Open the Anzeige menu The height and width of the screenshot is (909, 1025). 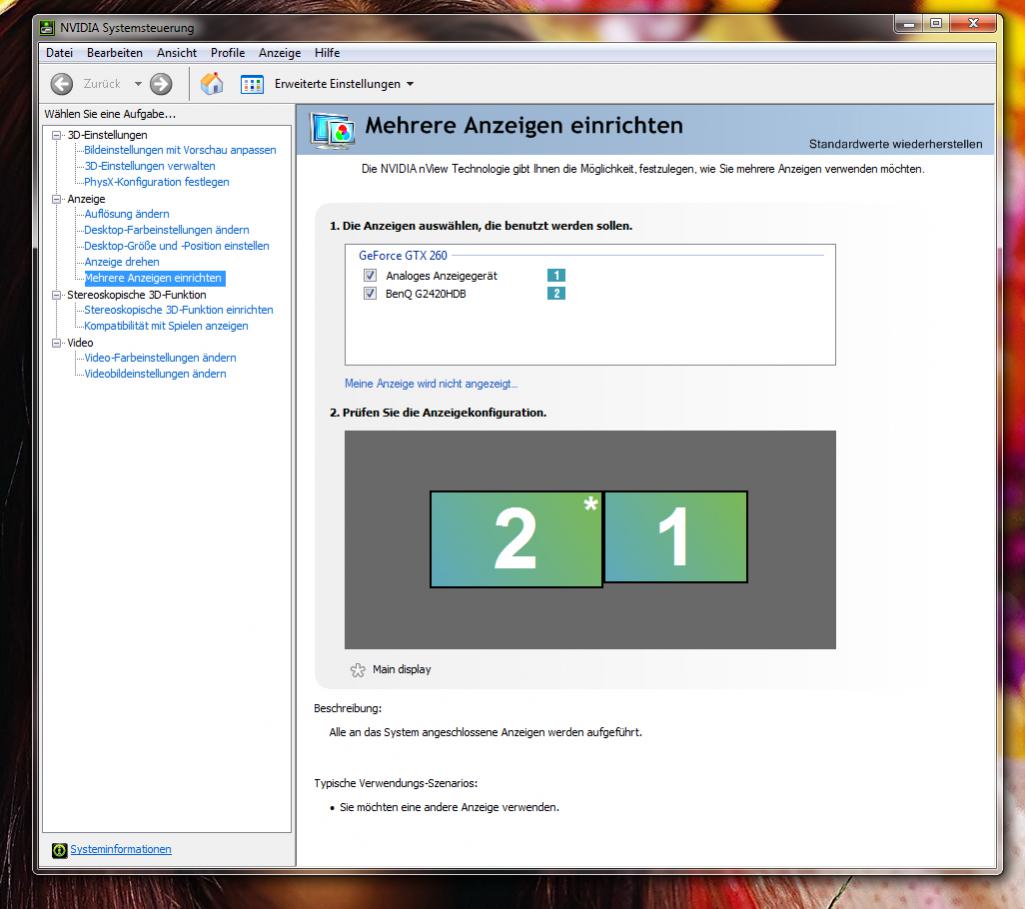click(280, 53)
